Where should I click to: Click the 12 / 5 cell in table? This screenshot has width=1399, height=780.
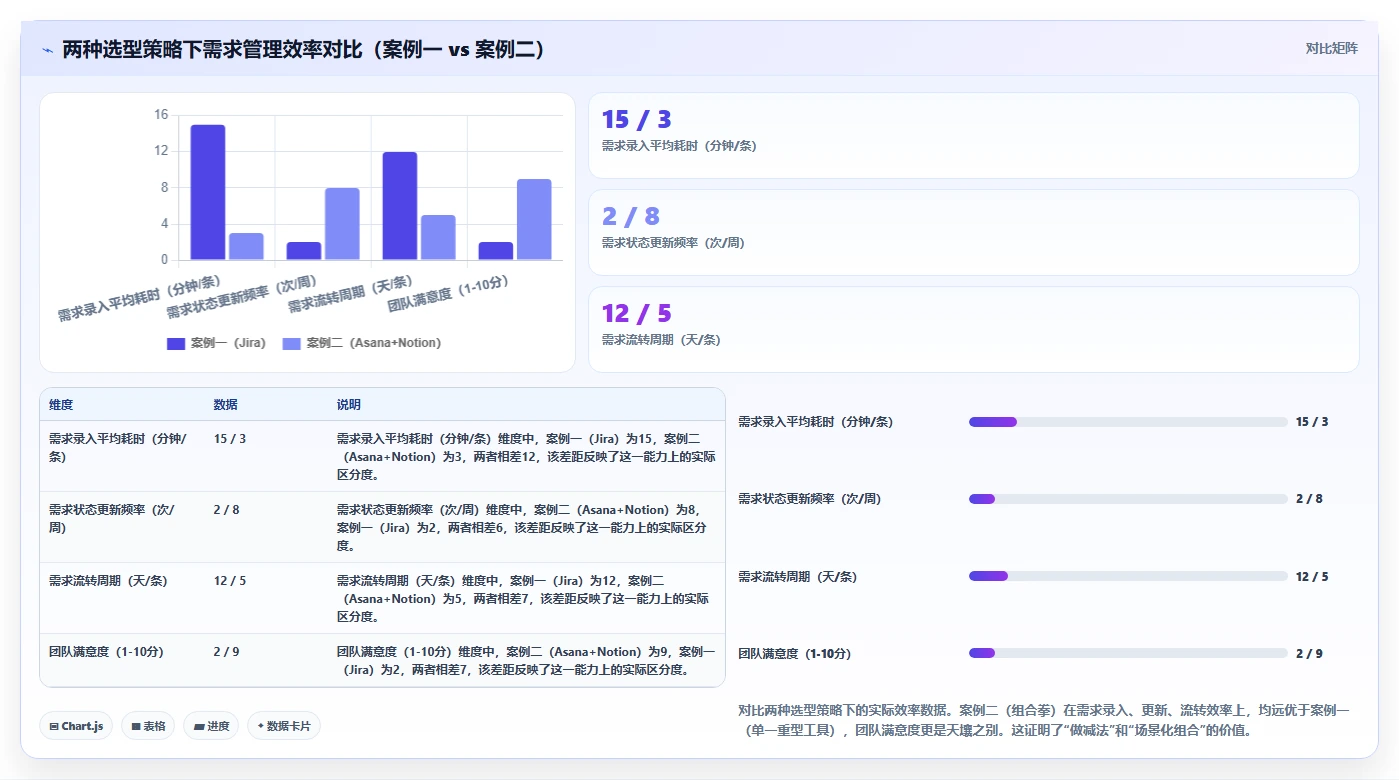tap(230, 581)
